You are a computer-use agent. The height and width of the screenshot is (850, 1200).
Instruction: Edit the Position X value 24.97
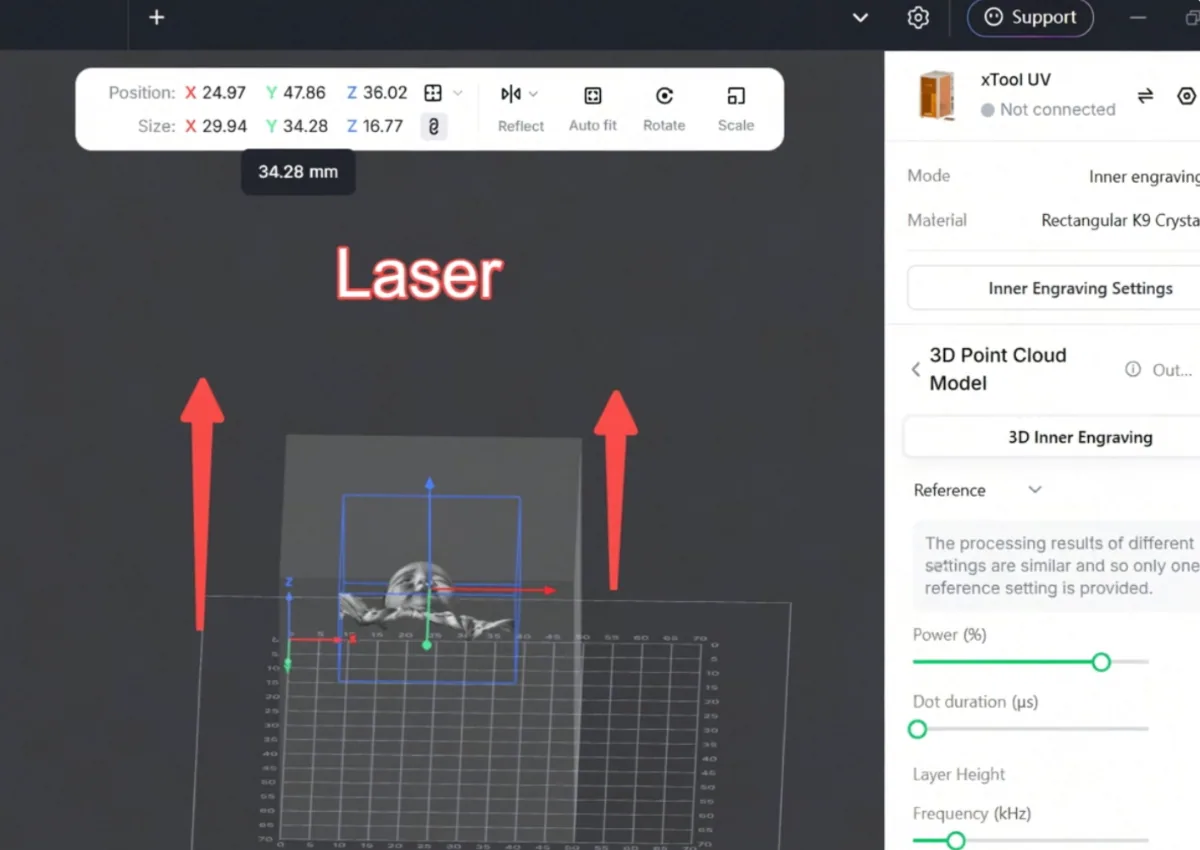tap(224, 93)
